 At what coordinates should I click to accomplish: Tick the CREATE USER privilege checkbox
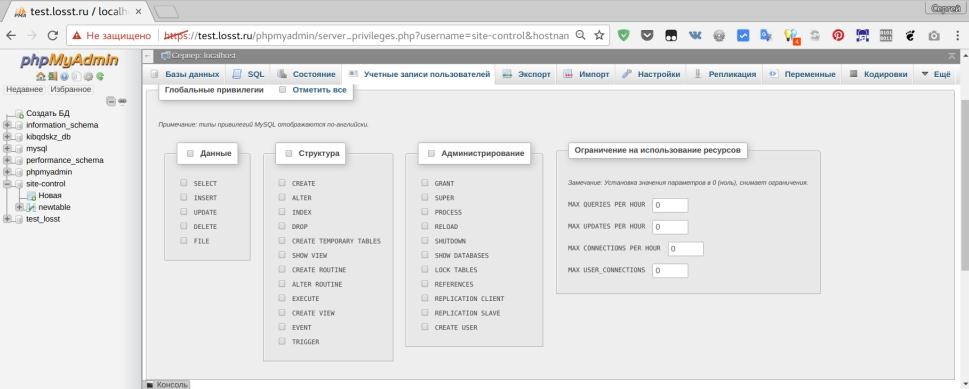[425, 327]
